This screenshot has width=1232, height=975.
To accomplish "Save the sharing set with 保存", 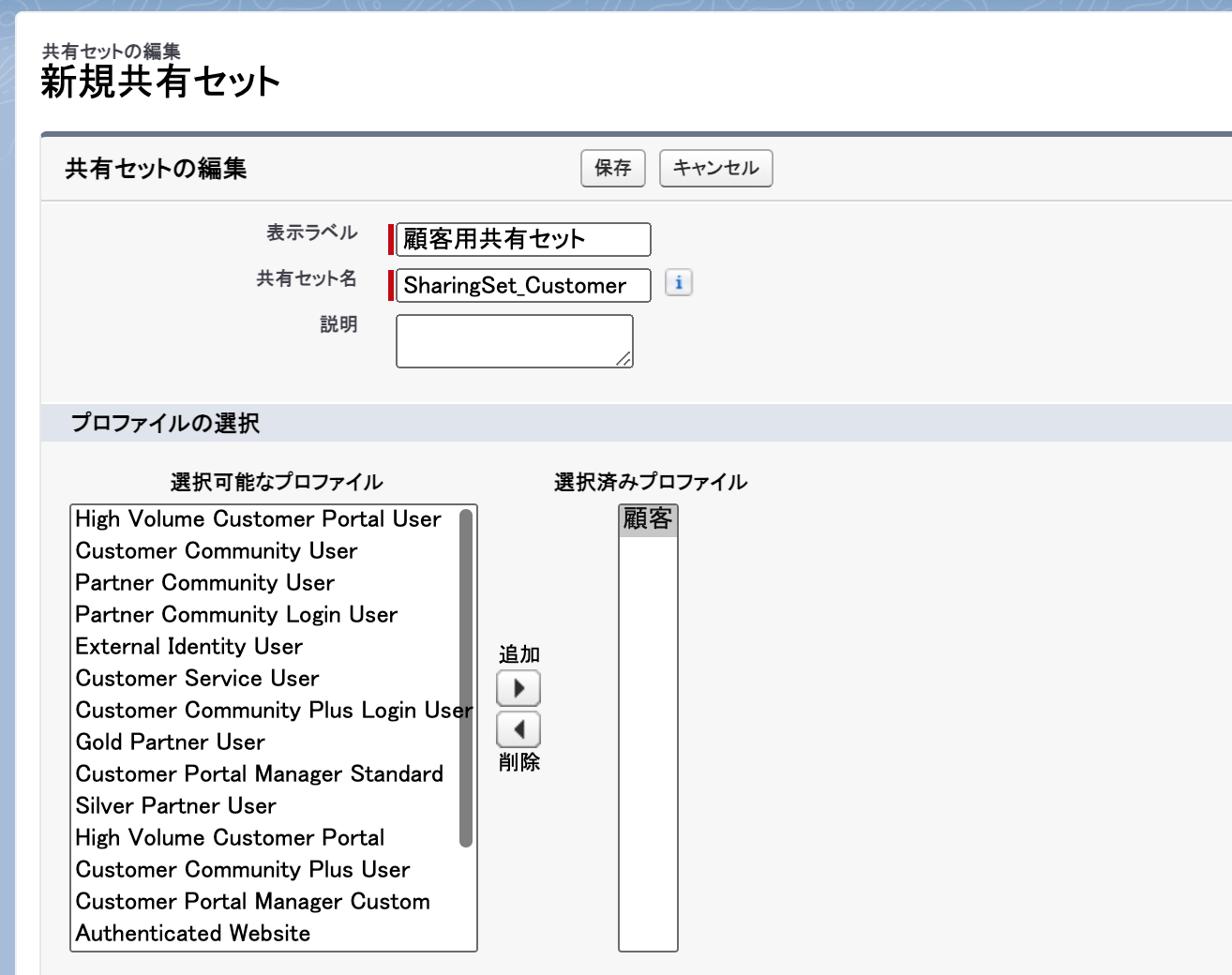I will [613, 168].
